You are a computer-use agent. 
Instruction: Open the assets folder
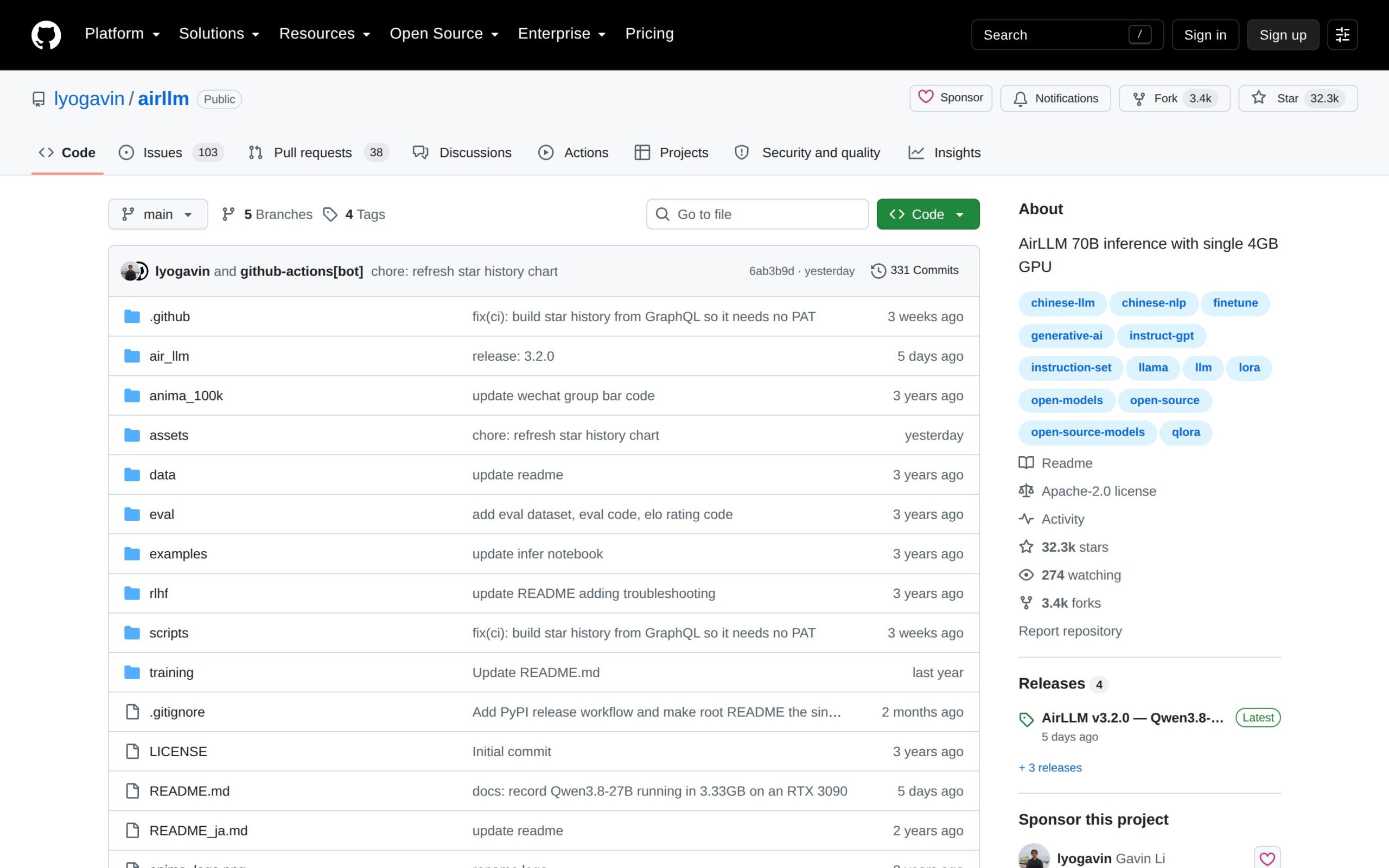[169, 435]
